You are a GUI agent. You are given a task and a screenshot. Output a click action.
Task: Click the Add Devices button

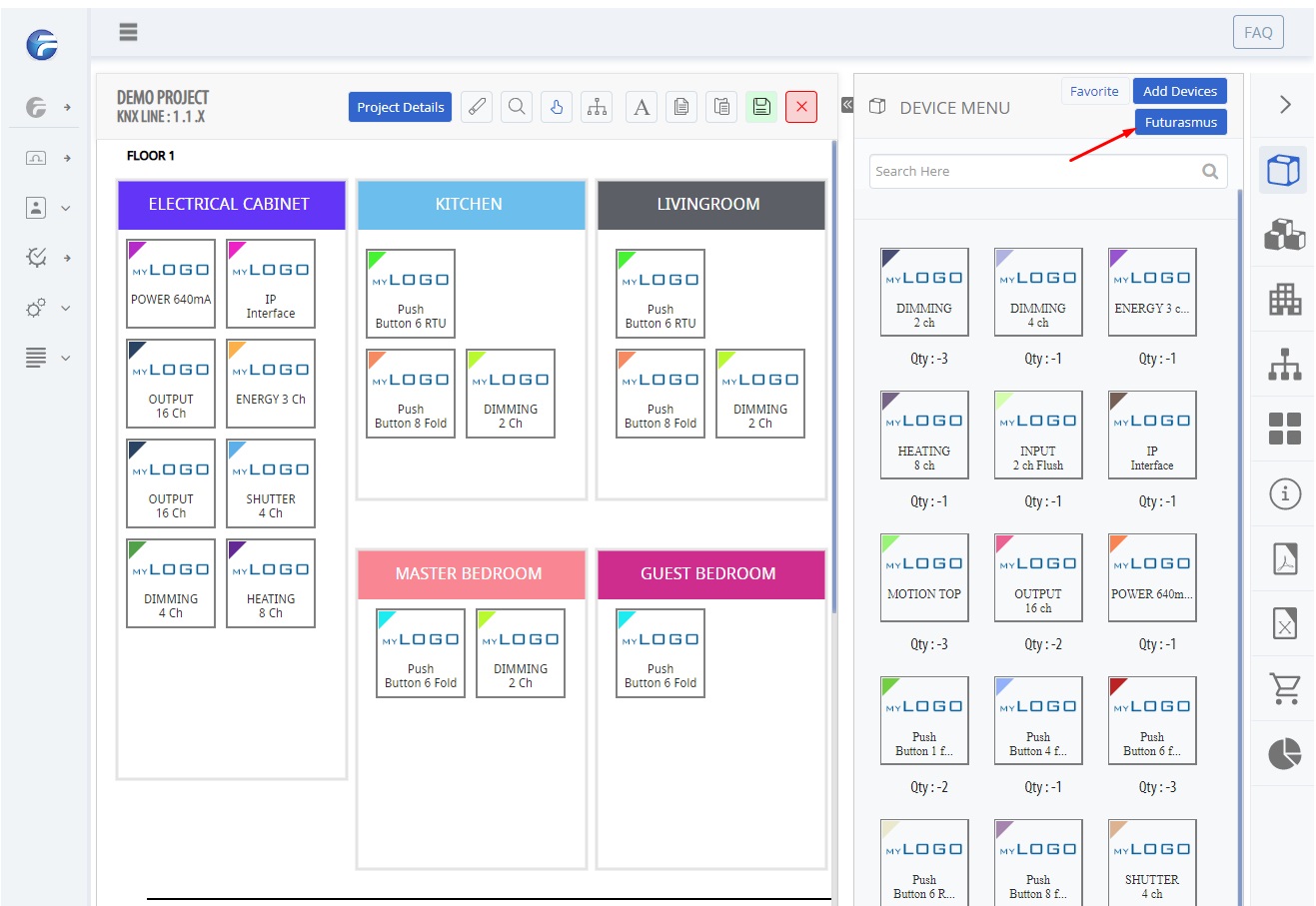coord(1179,91)
